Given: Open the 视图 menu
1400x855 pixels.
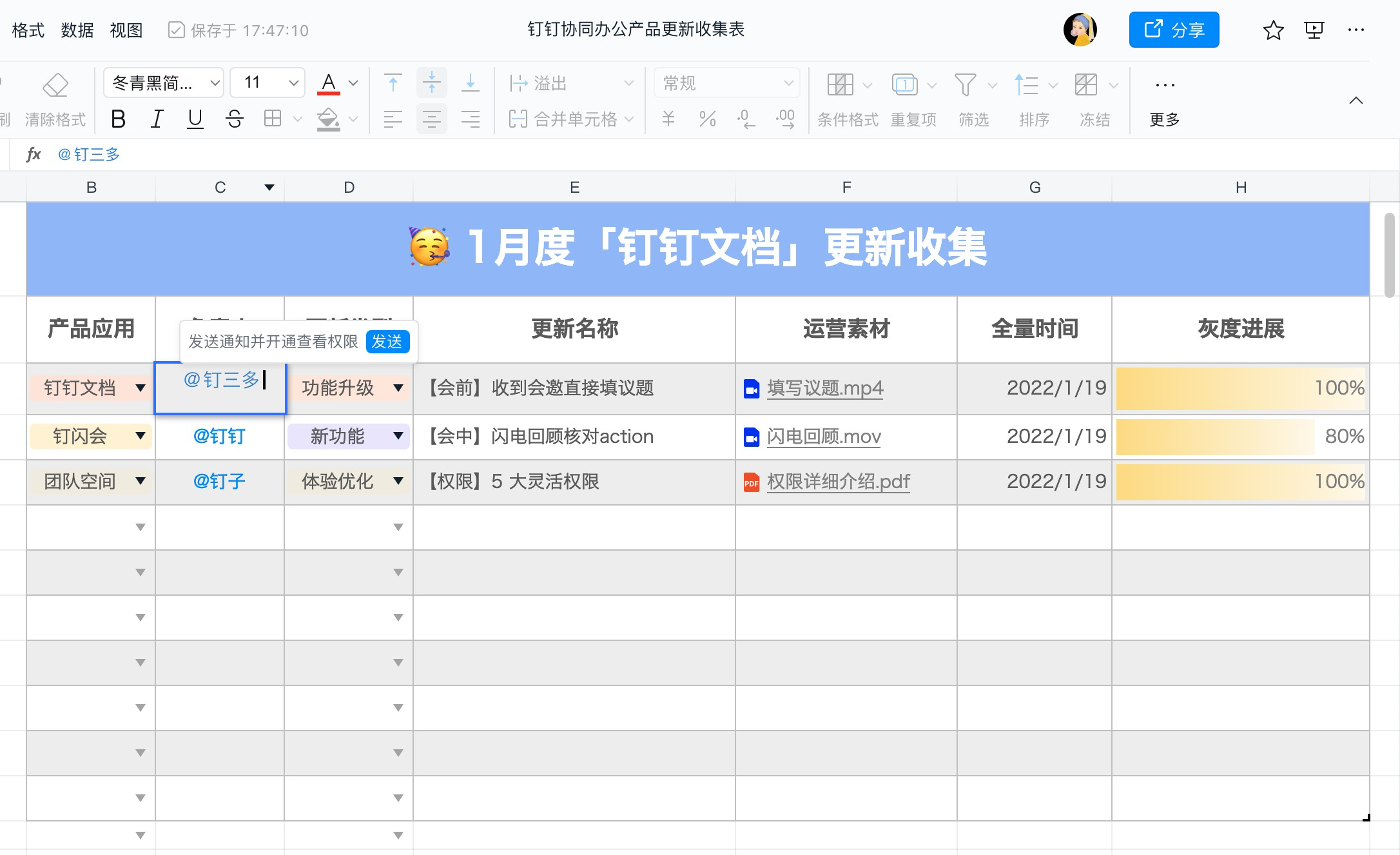Looking at the screenshot, I should click(126, 30).
